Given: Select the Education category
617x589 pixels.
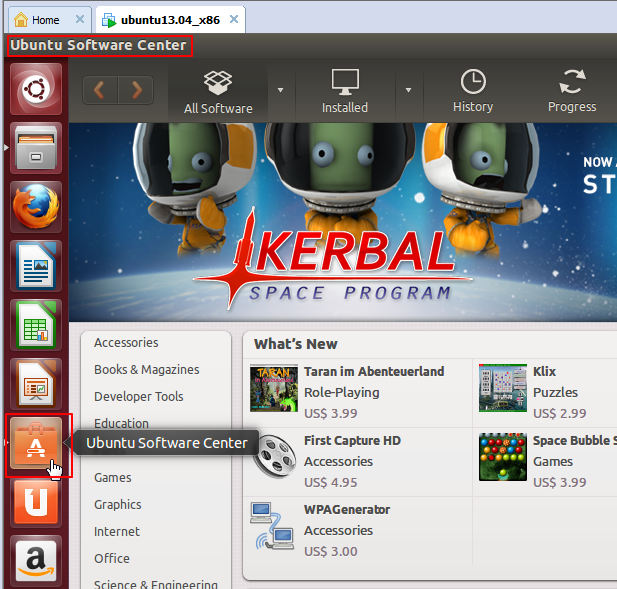Looking at the screenshot, I should (x=121, y=423).
